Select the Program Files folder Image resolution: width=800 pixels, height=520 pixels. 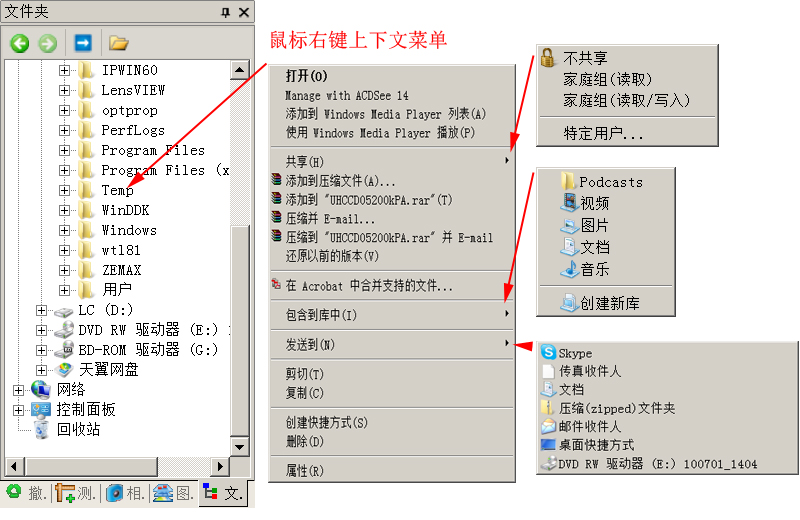click(x=153, y=150)
